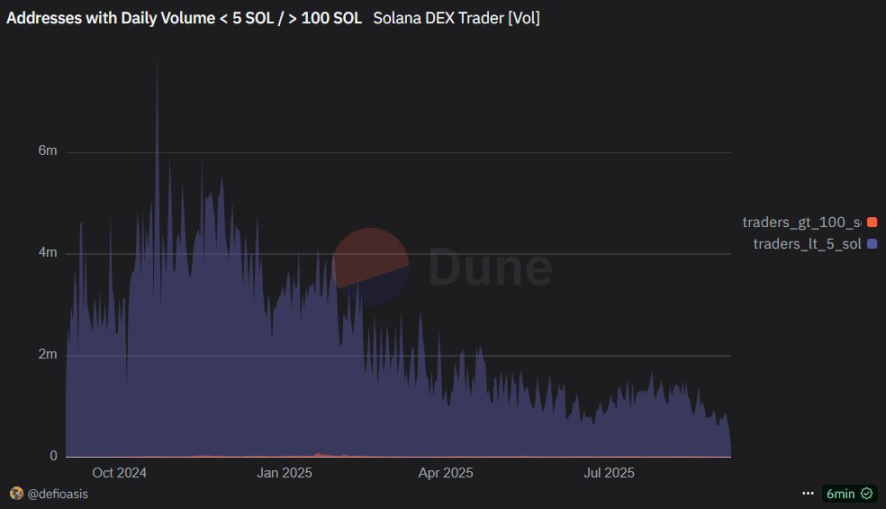Toggle the traders_gt_100_sol legend series

click(x=801, y=222)
